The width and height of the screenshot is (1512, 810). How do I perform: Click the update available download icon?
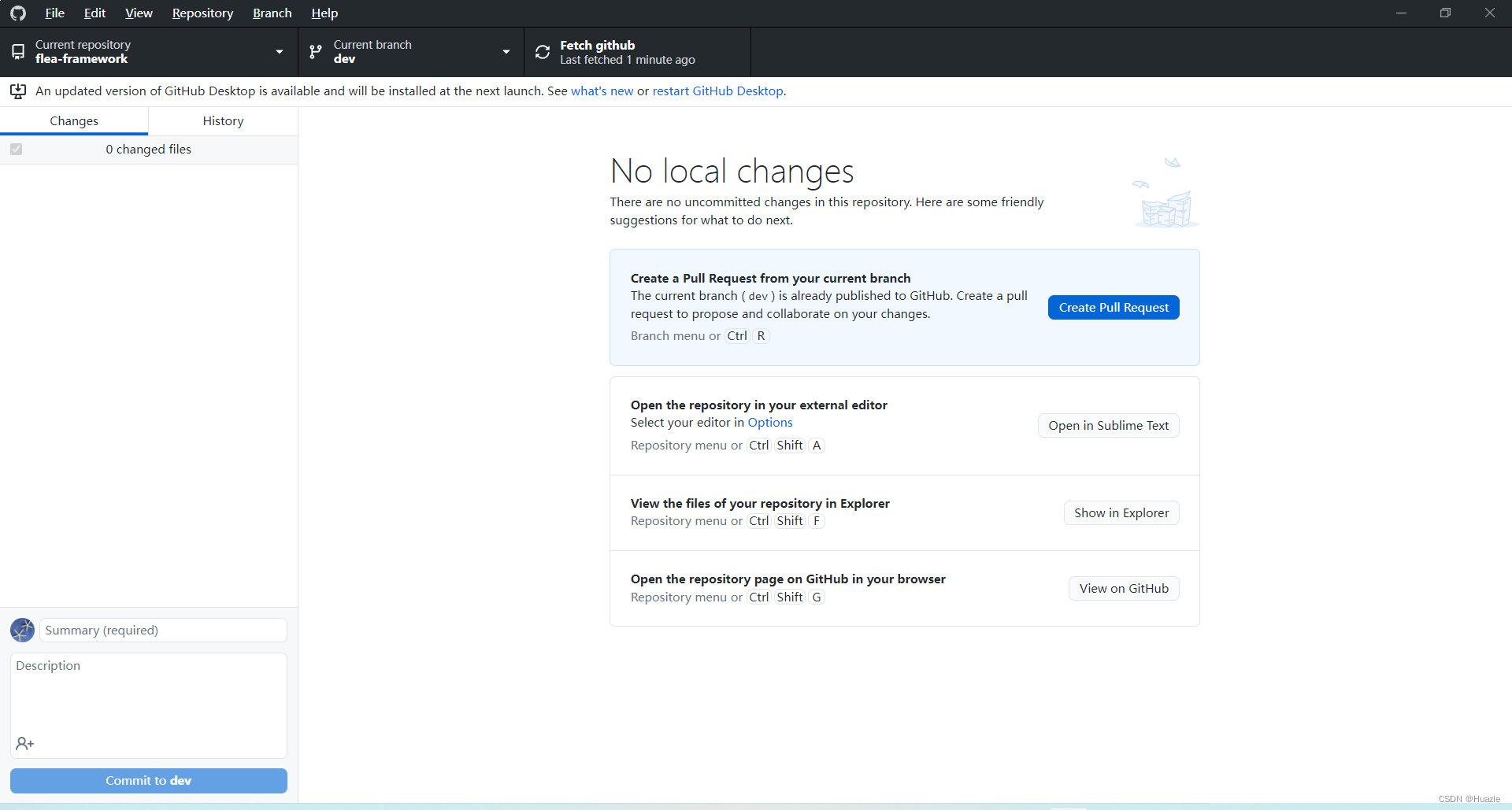(18, 91)
